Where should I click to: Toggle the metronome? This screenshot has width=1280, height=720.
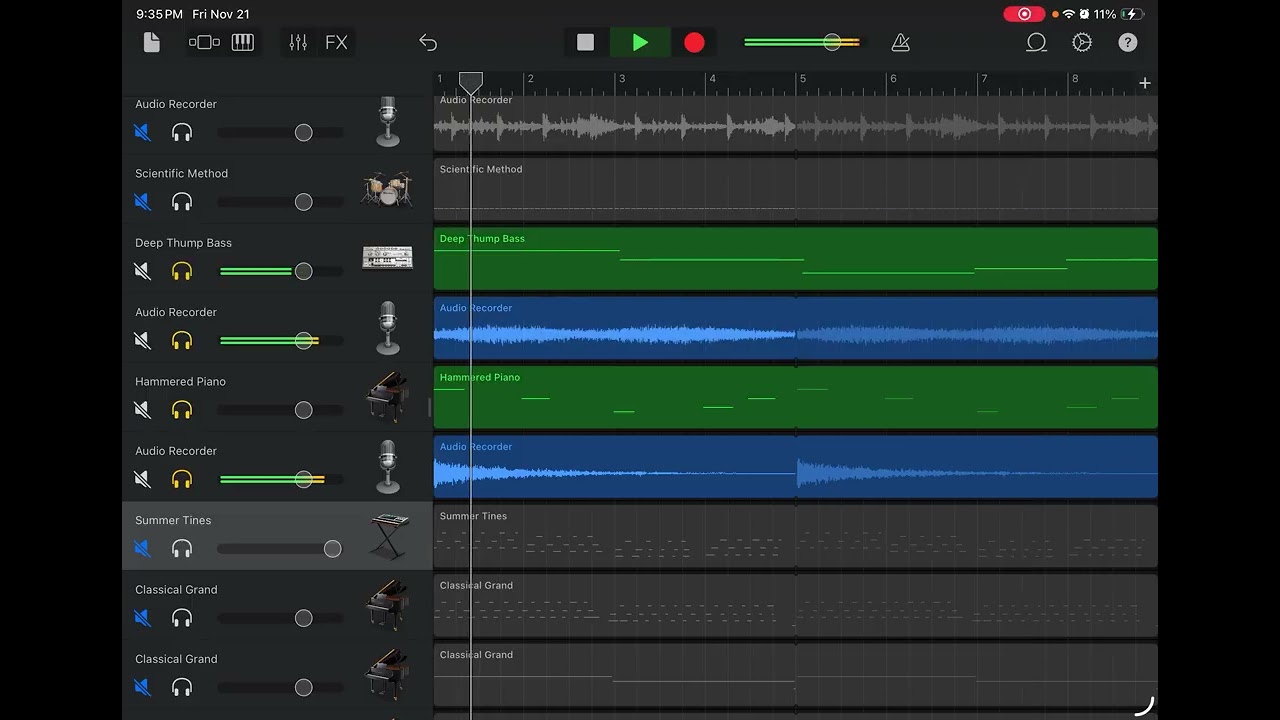pos(901,42)
